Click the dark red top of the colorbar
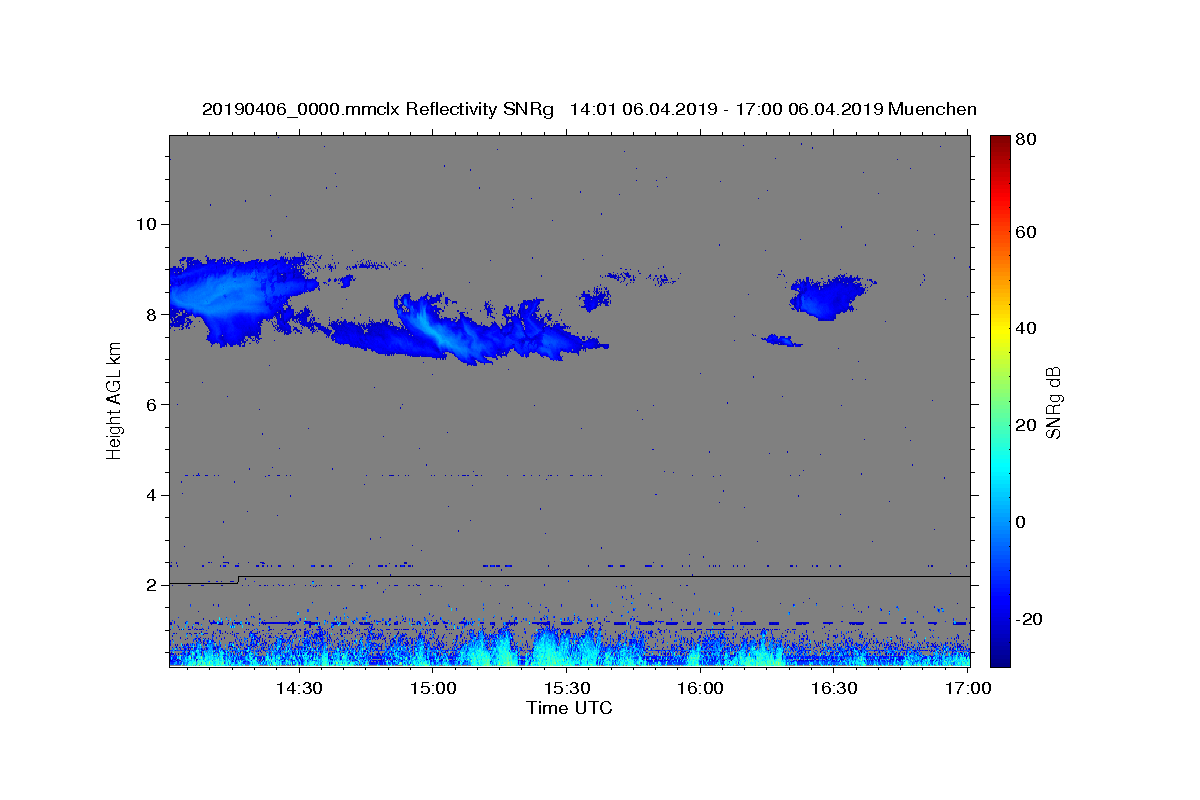 pos(1000,142)
